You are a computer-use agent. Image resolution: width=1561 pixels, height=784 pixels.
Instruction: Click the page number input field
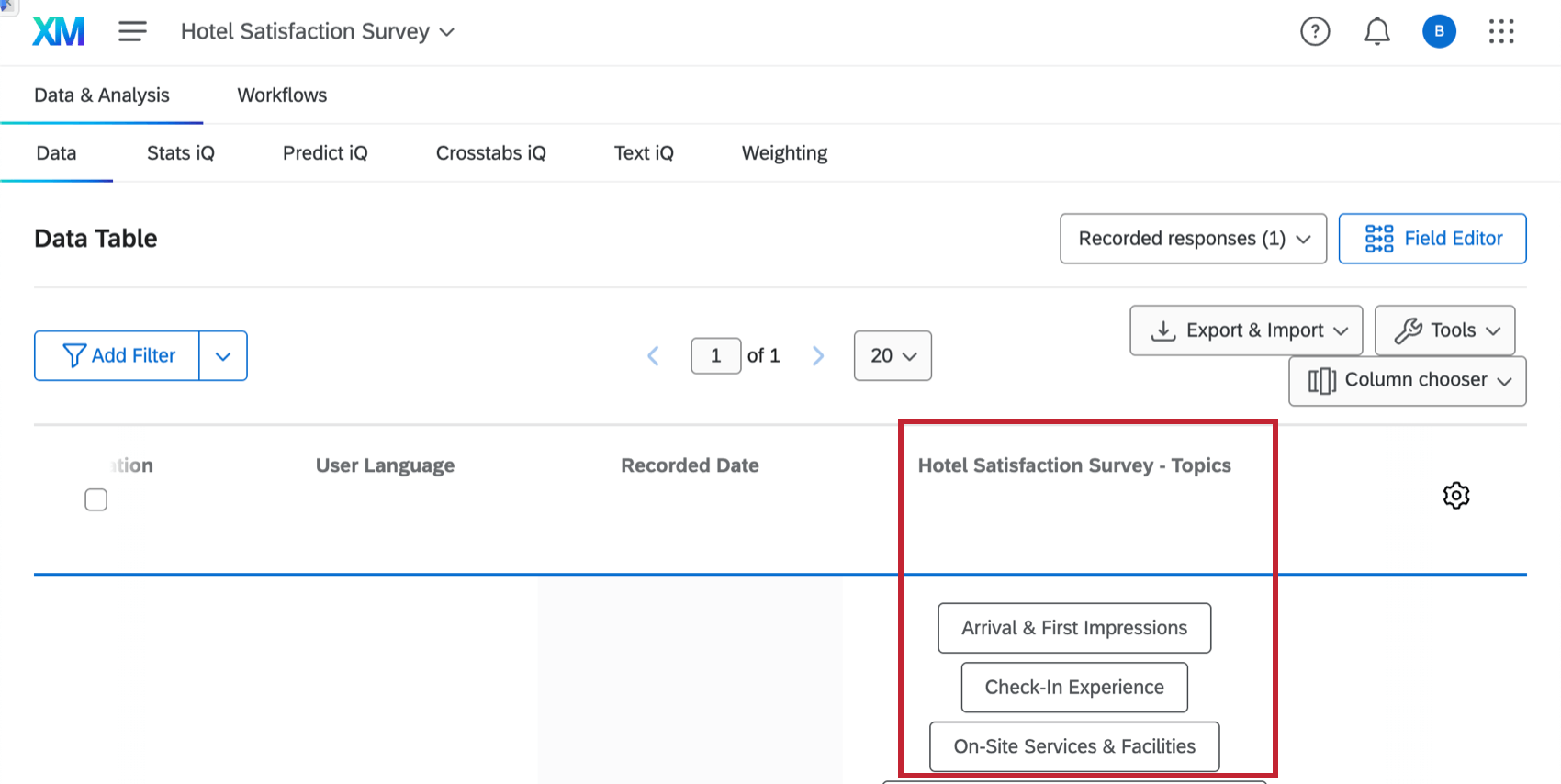[715, 356]
